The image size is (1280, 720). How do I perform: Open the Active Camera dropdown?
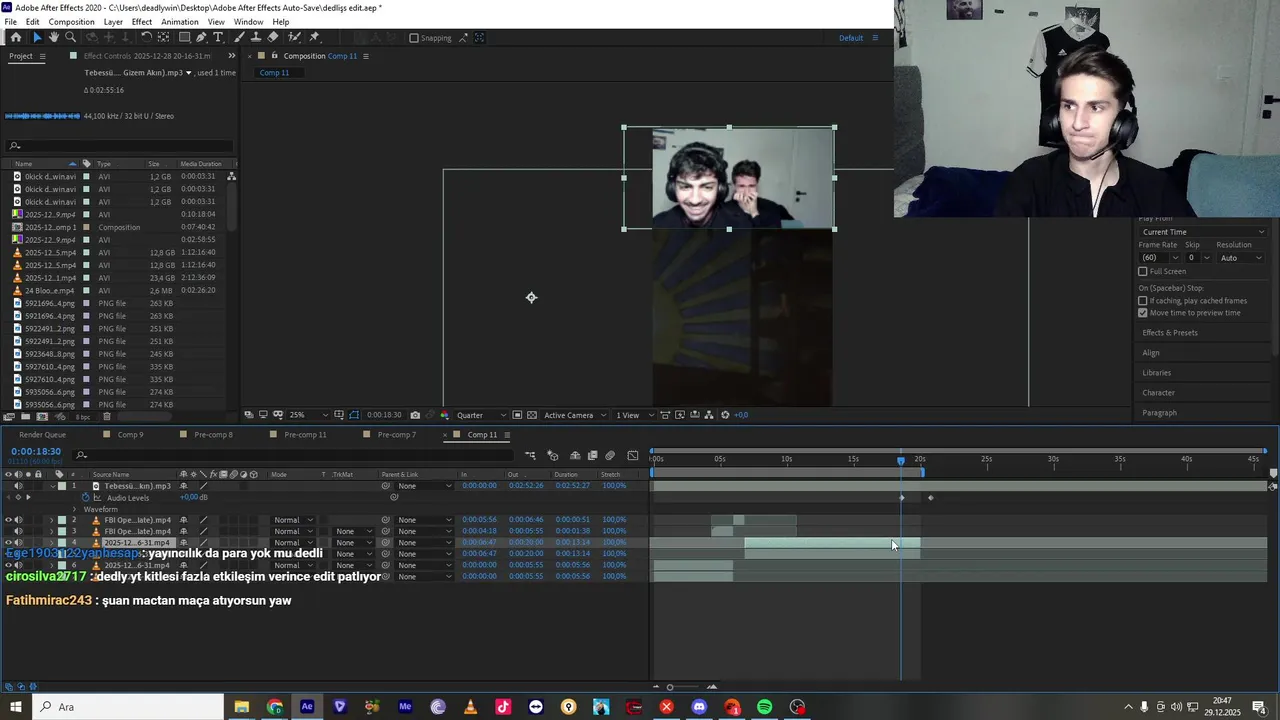point(574,415)
